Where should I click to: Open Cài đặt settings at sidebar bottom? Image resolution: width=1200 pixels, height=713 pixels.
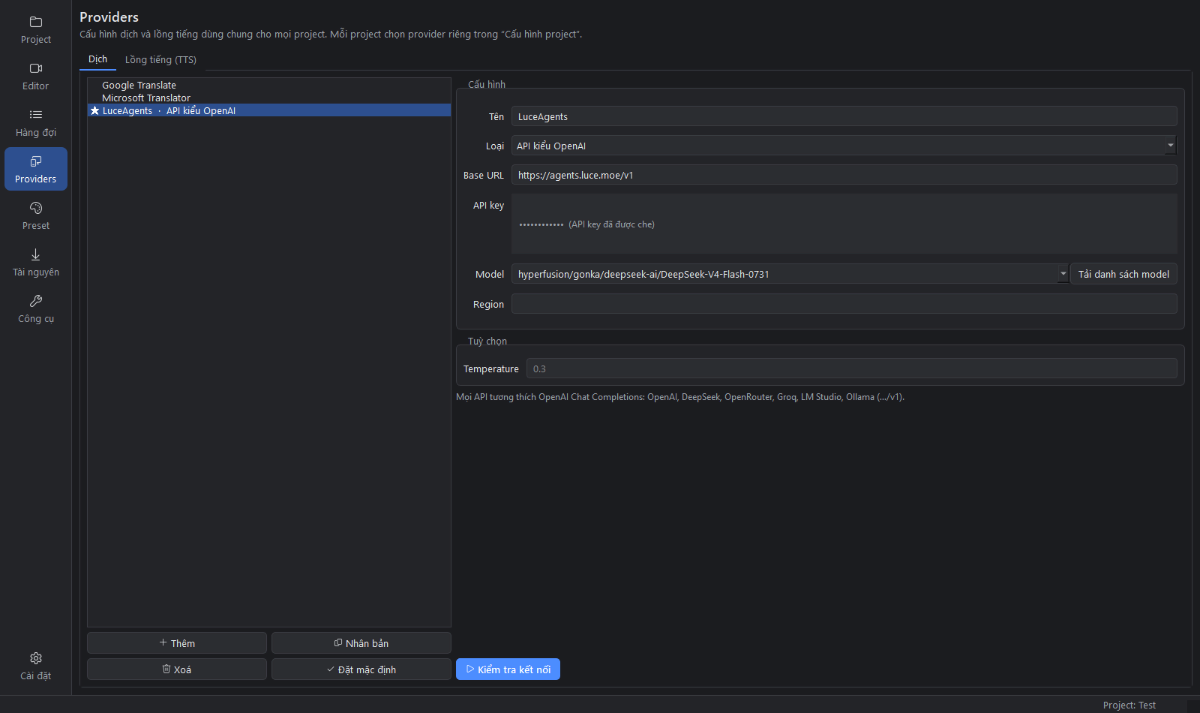coord(36,666)
